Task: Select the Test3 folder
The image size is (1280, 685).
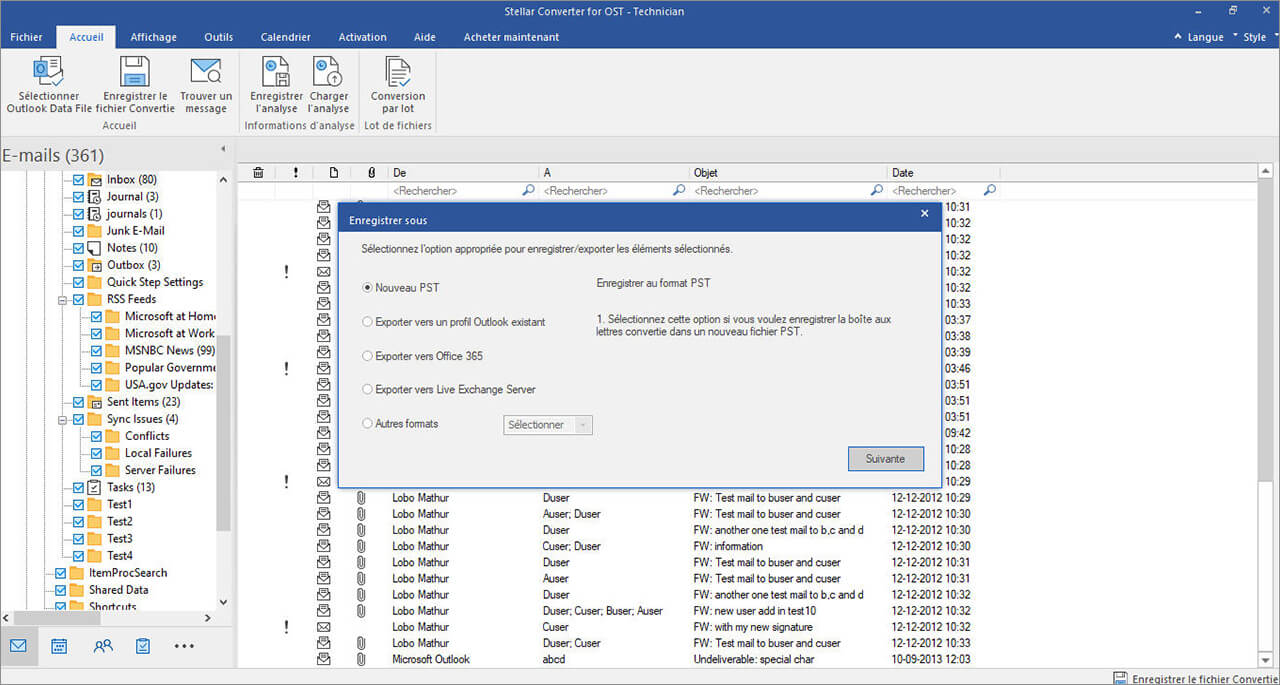Action: pos(119,538)
